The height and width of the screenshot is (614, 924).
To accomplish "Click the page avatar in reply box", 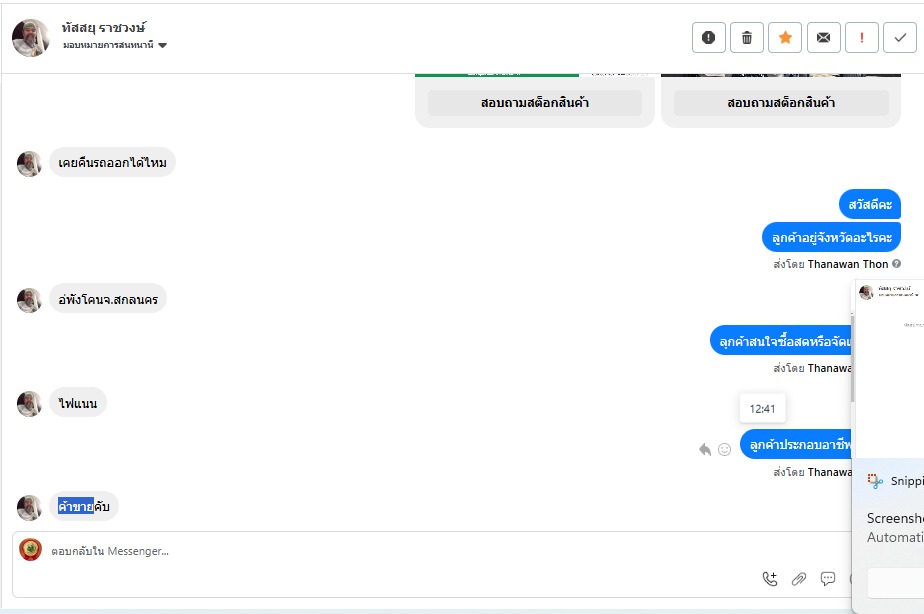I will (x=31, y=550).
